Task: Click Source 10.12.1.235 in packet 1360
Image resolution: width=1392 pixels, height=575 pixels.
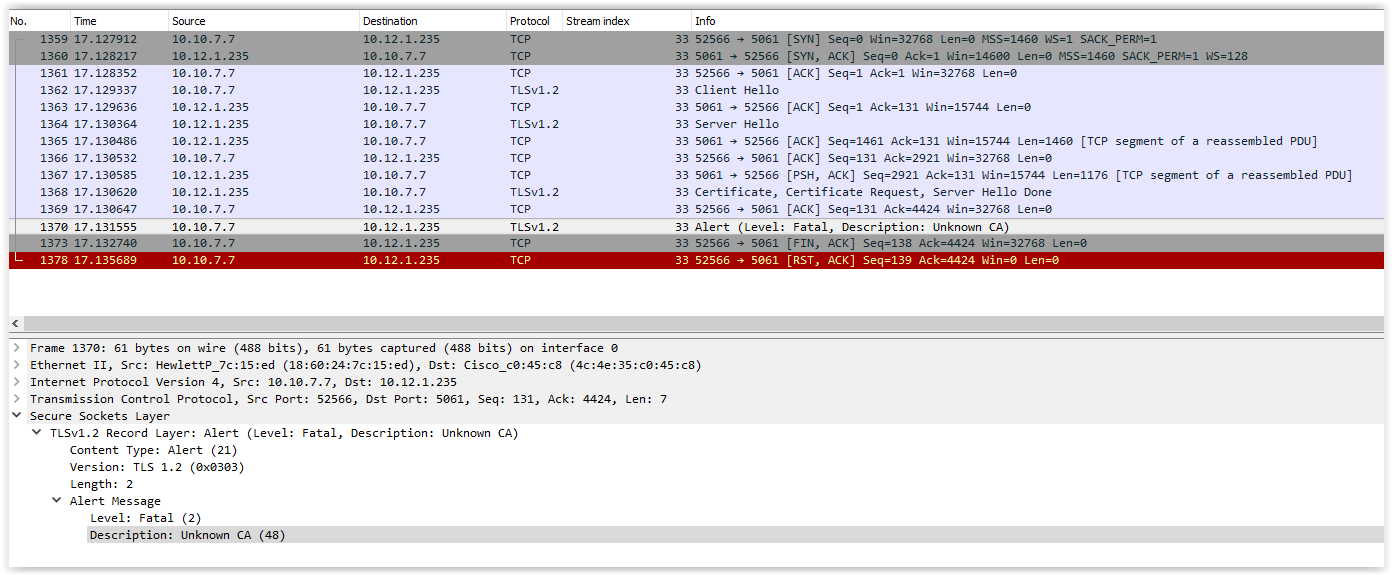Action: click(x=210, y=56)
